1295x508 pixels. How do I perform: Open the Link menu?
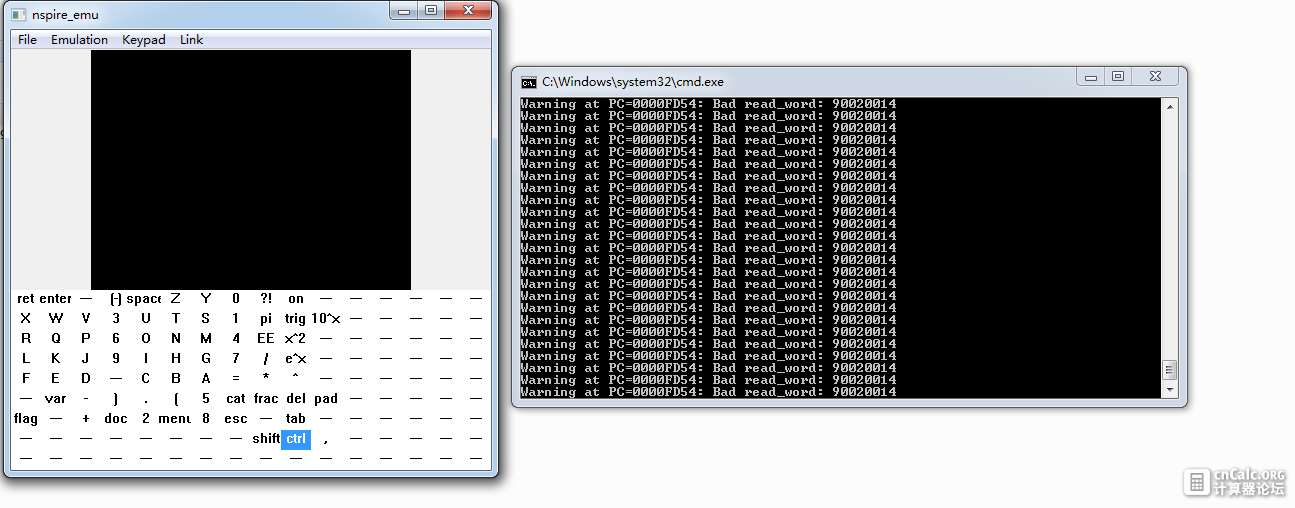point(191,40)
